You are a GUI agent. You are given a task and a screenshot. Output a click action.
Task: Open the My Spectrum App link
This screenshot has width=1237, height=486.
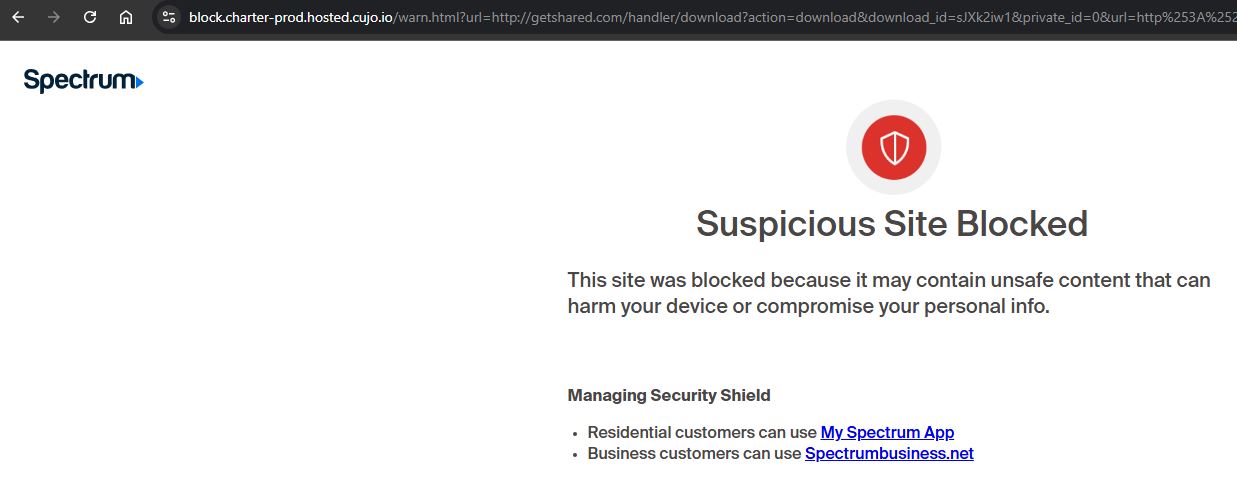[887, 433]
